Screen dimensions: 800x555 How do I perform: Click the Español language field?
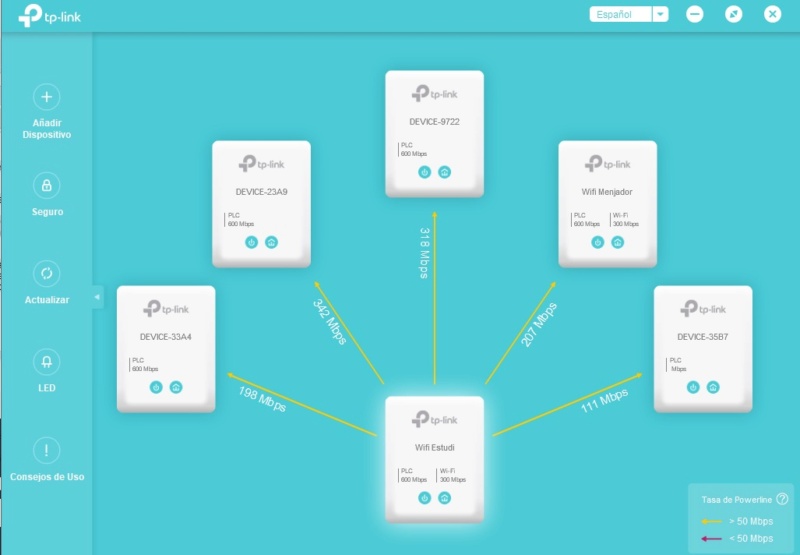click(621, 14)
